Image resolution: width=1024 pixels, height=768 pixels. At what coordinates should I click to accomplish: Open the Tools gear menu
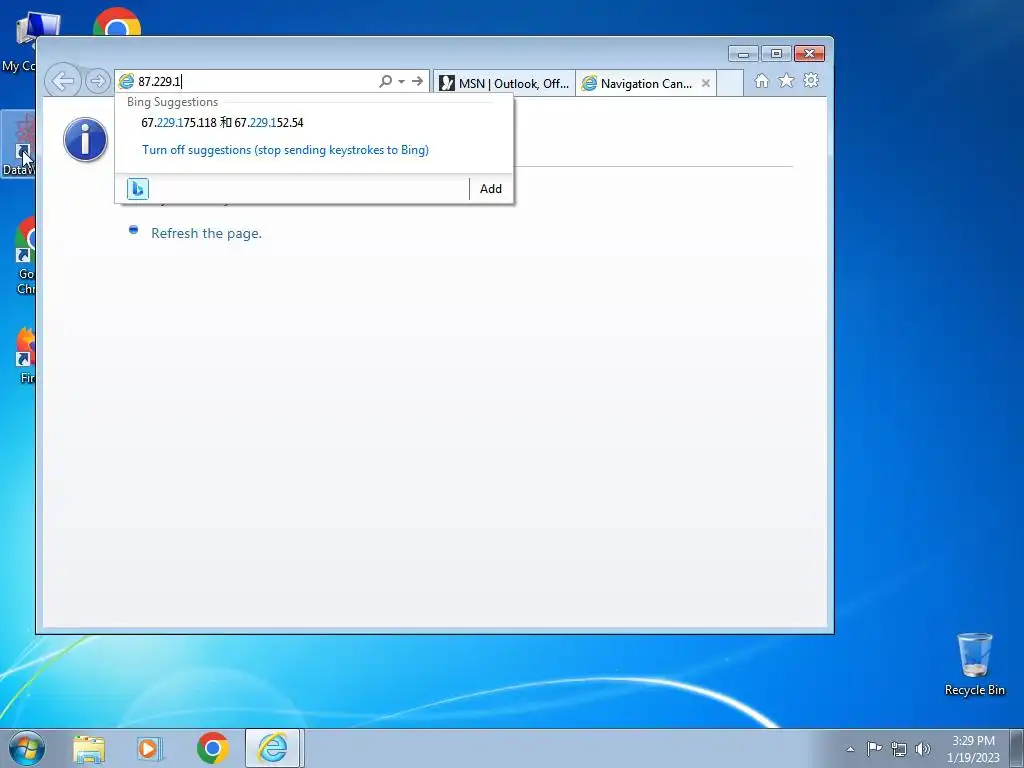click(811, 80)
